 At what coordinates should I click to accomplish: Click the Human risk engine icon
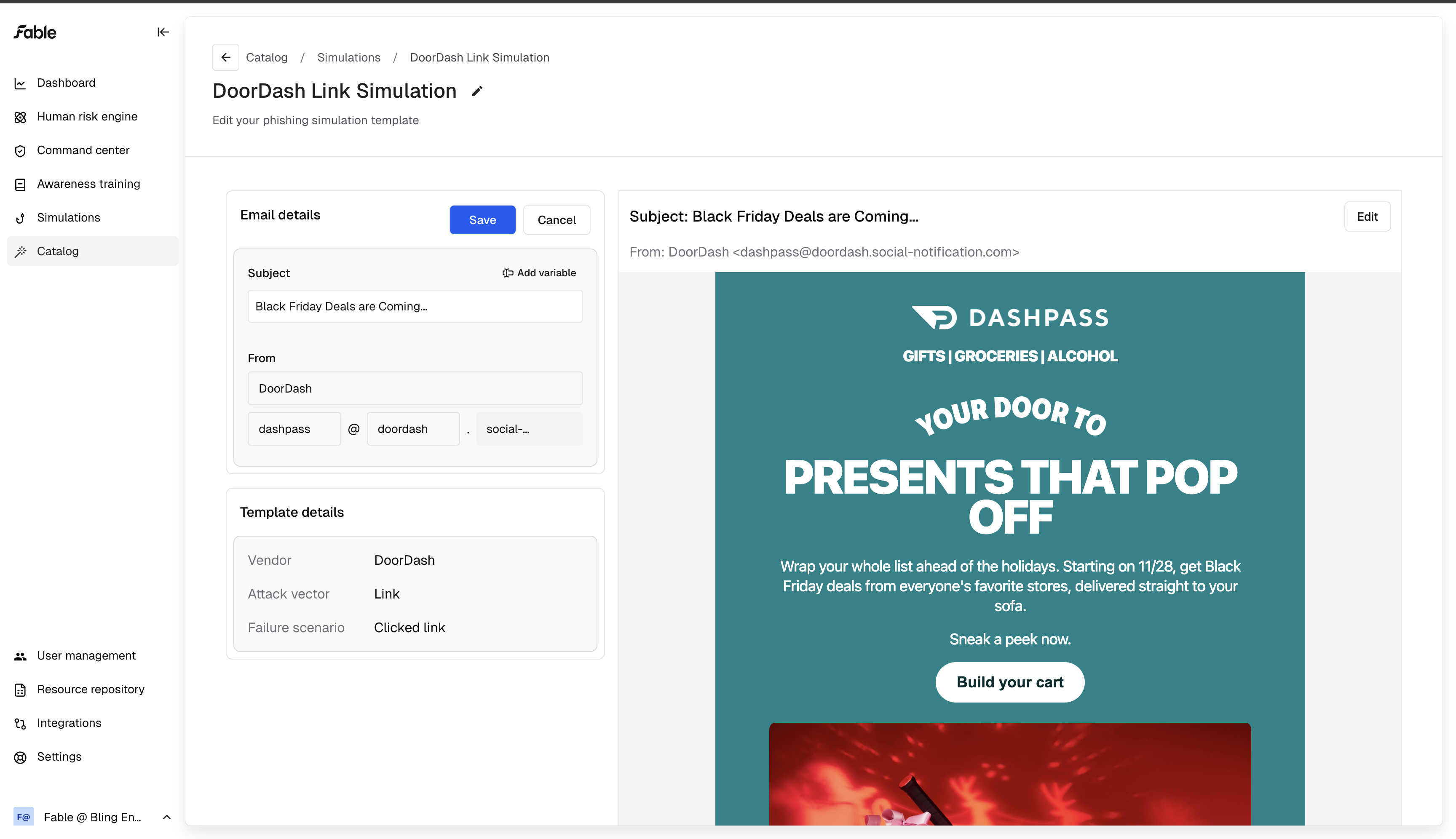pos(20,117)
